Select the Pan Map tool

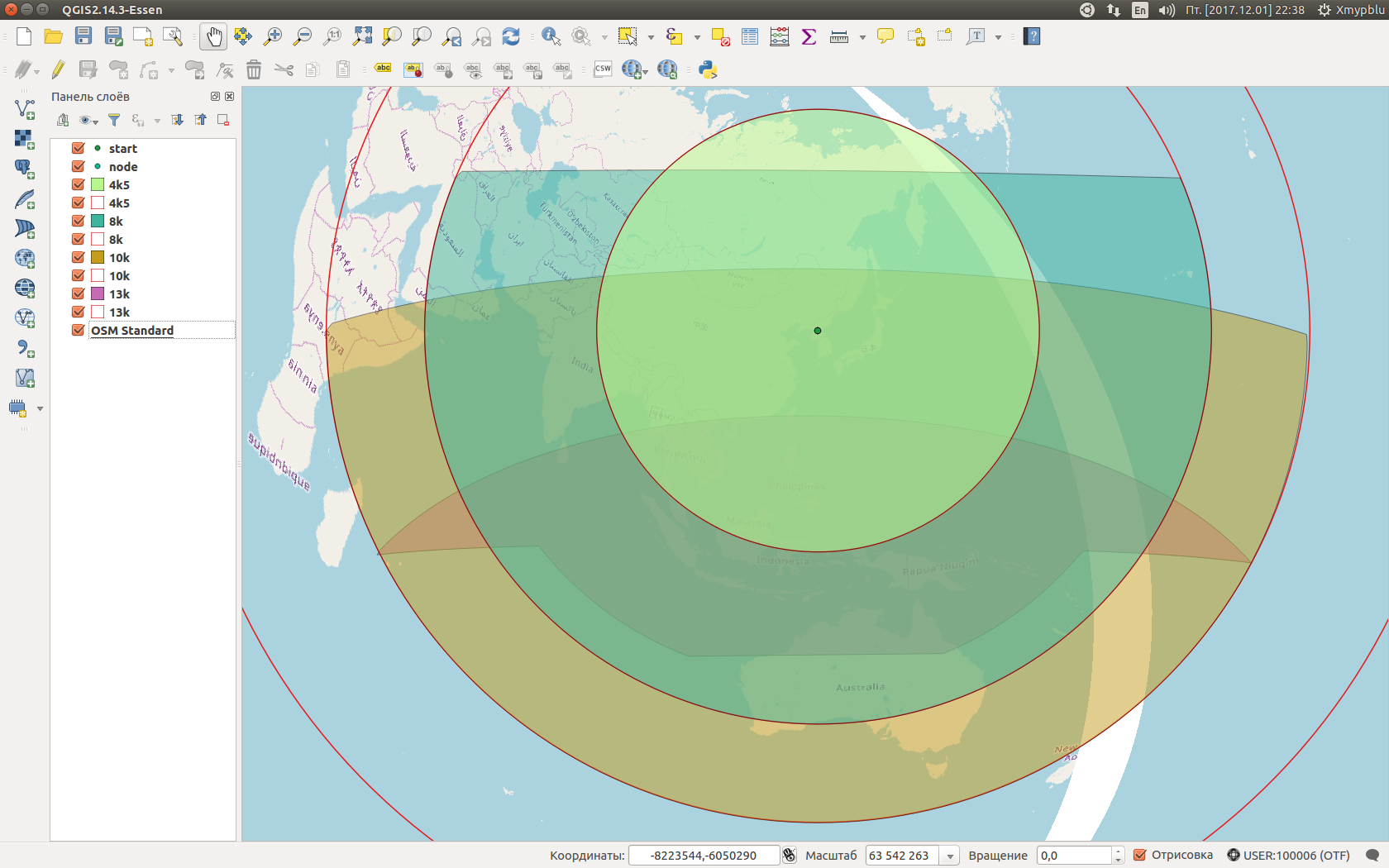tap(213, 36)
